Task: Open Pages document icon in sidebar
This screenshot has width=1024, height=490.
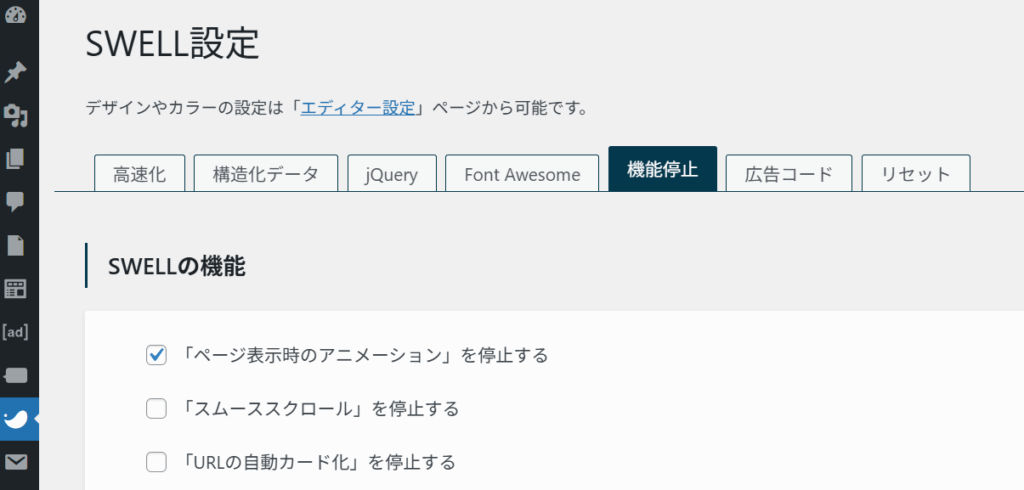Action: (x=15, y=246)
